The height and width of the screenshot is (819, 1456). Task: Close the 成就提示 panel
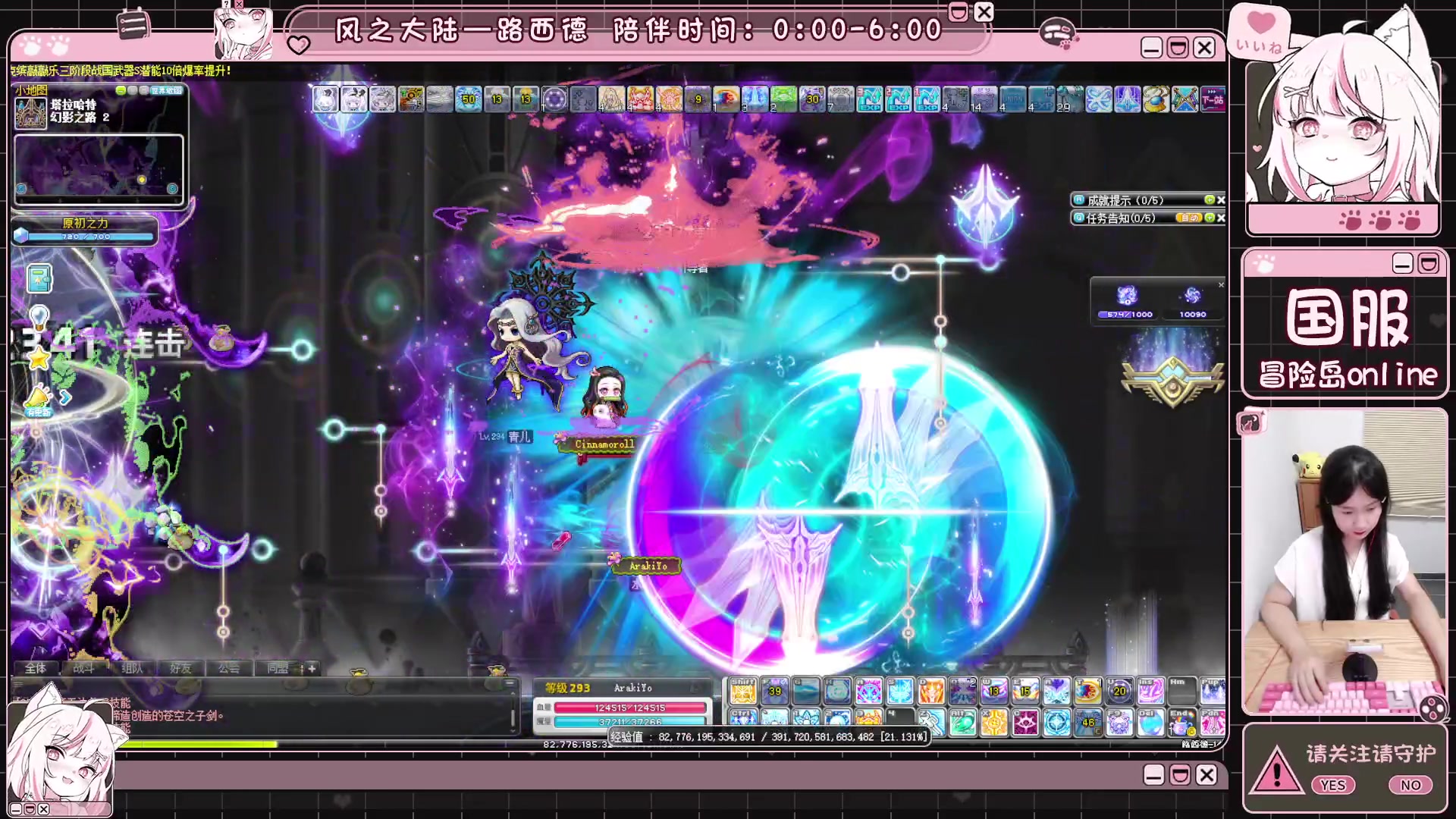(1221, 199)
